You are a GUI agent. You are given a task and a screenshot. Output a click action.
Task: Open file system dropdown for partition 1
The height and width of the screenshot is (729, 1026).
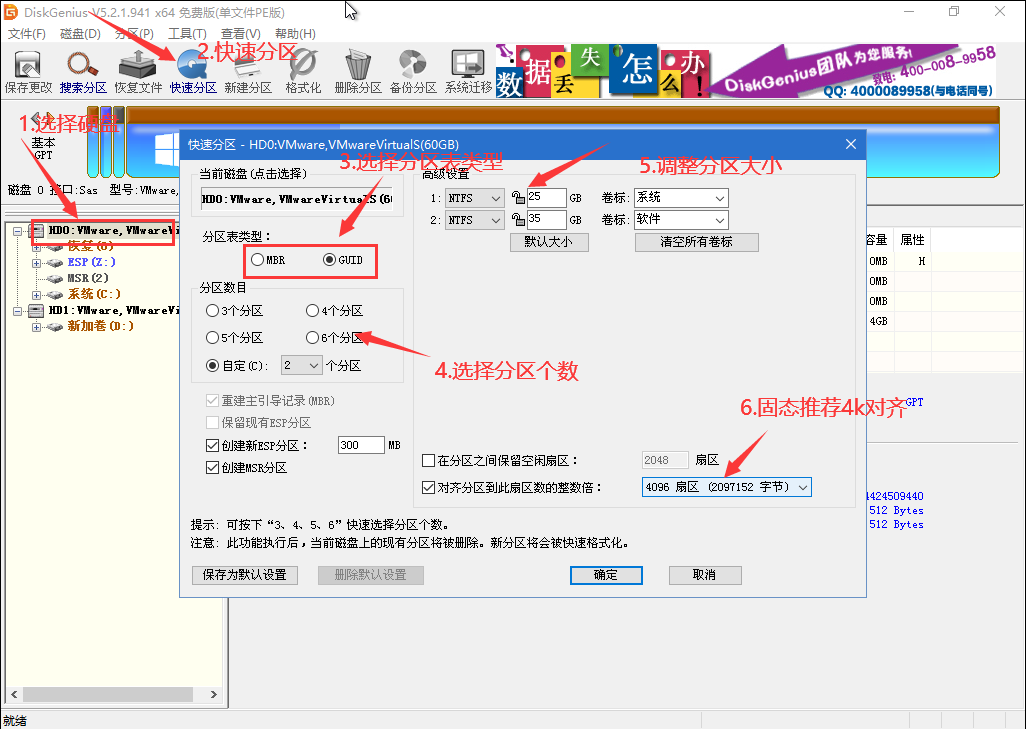pos(474,198)
